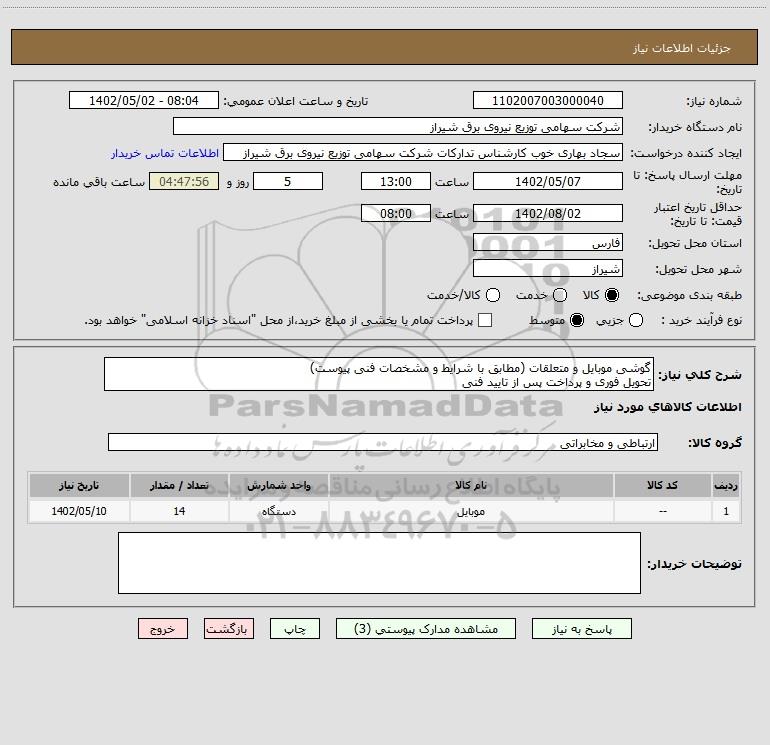Click the تعداد / مقدار column header

179,485
